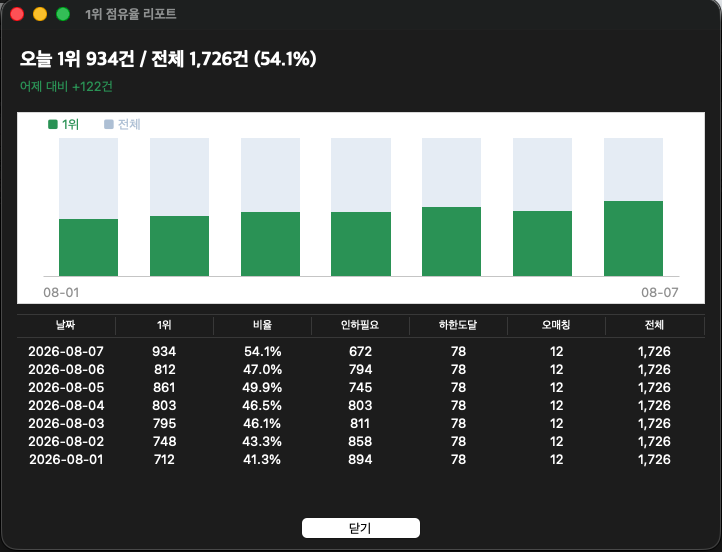Click the 812 value in the 1위 column
This screenshot has width=722, height=552.
coord(164,370)
